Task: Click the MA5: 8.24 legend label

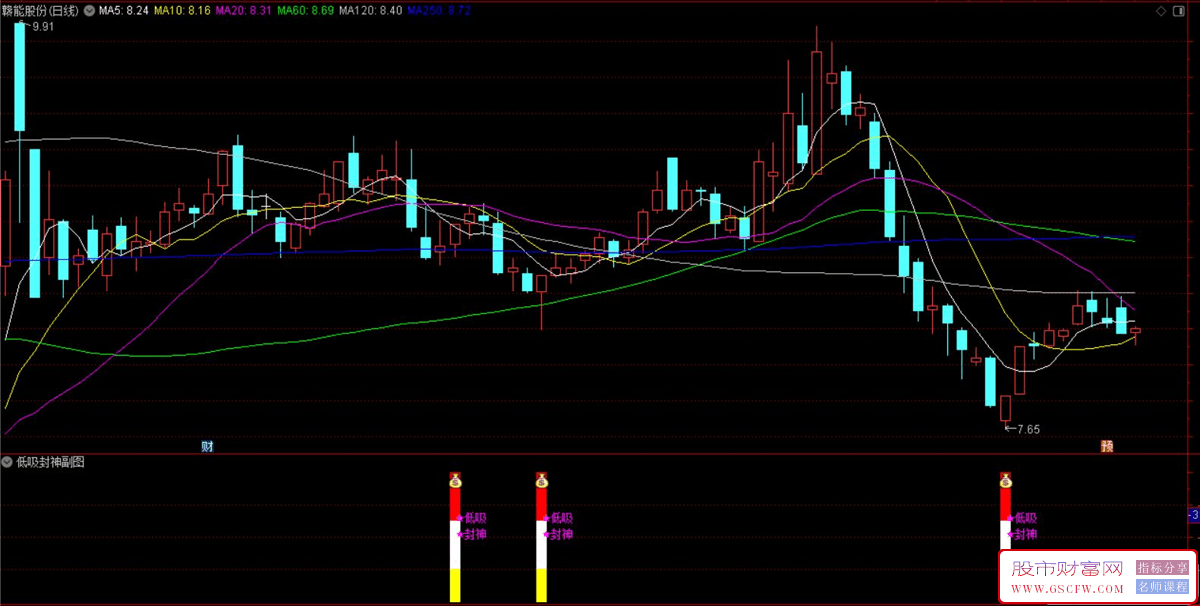Action: pyautogui.click(x=125, y=10)
